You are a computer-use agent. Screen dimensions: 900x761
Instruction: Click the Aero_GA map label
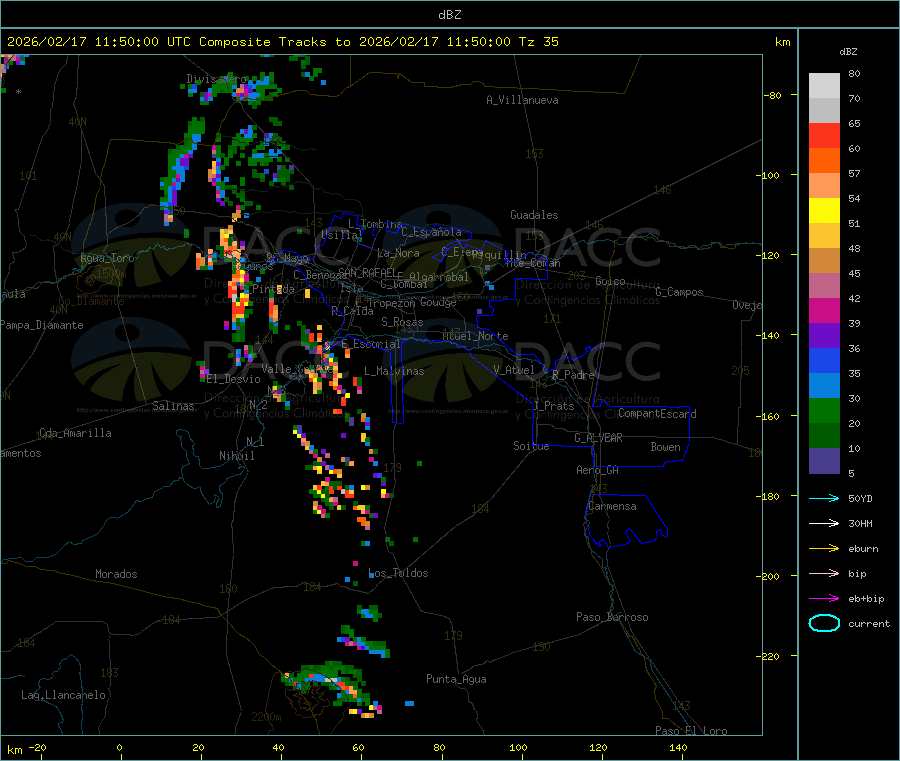tap(598, 470)
